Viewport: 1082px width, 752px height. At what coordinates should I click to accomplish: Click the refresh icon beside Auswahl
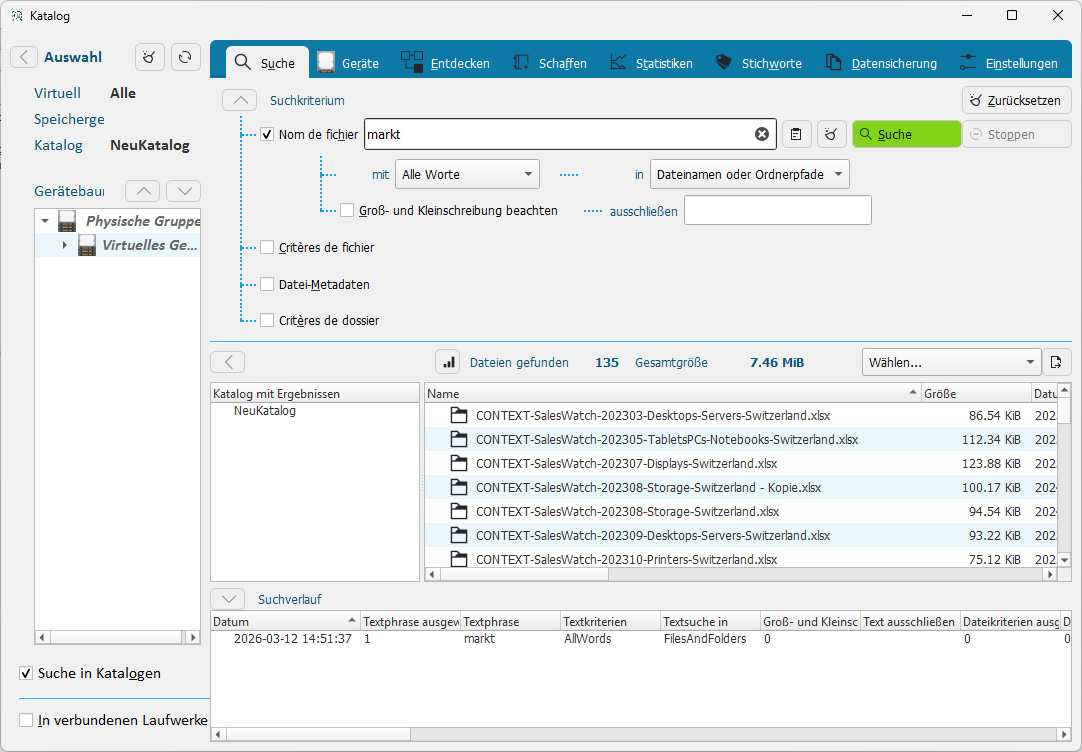pos(185,57)
